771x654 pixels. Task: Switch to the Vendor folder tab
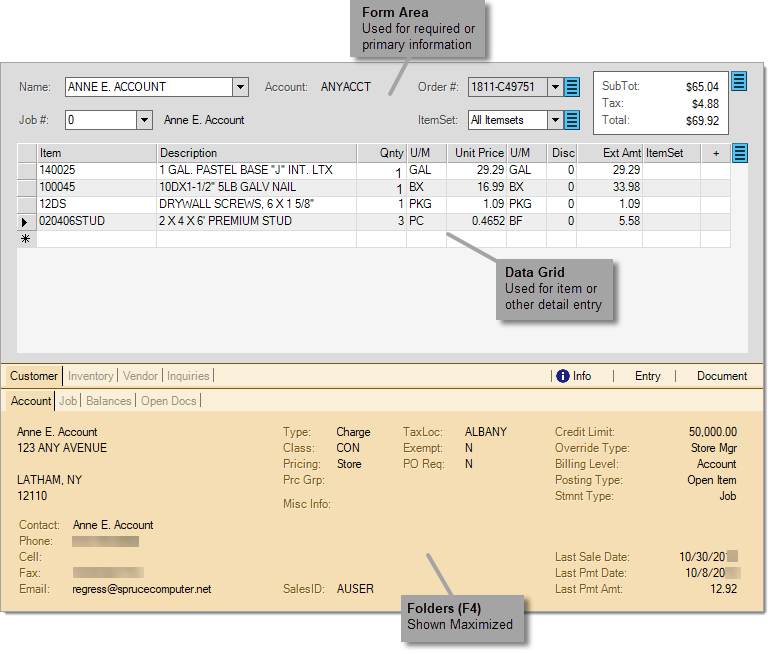tap(140, 376)
